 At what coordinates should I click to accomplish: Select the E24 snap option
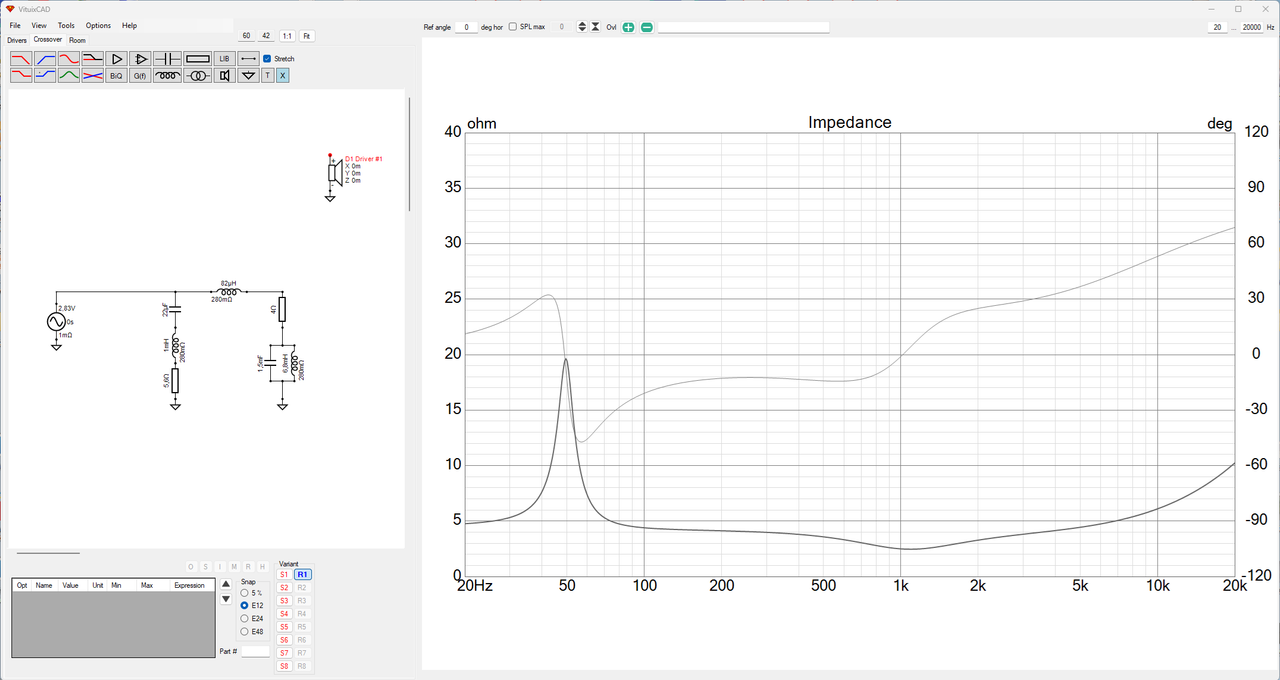pos(245,619)
